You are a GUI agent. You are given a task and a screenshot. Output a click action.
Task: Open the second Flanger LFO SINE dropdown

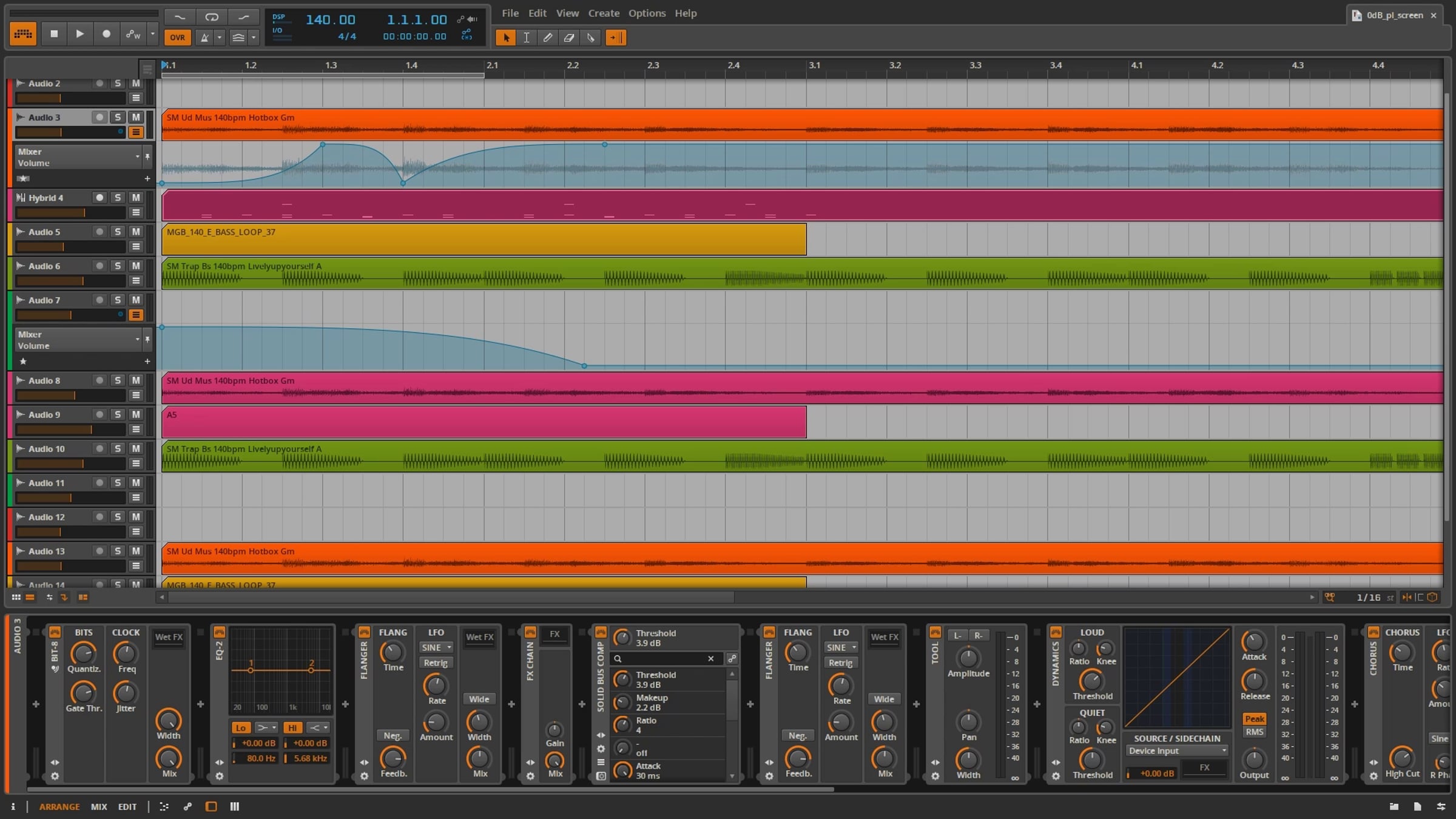[841, 647]
